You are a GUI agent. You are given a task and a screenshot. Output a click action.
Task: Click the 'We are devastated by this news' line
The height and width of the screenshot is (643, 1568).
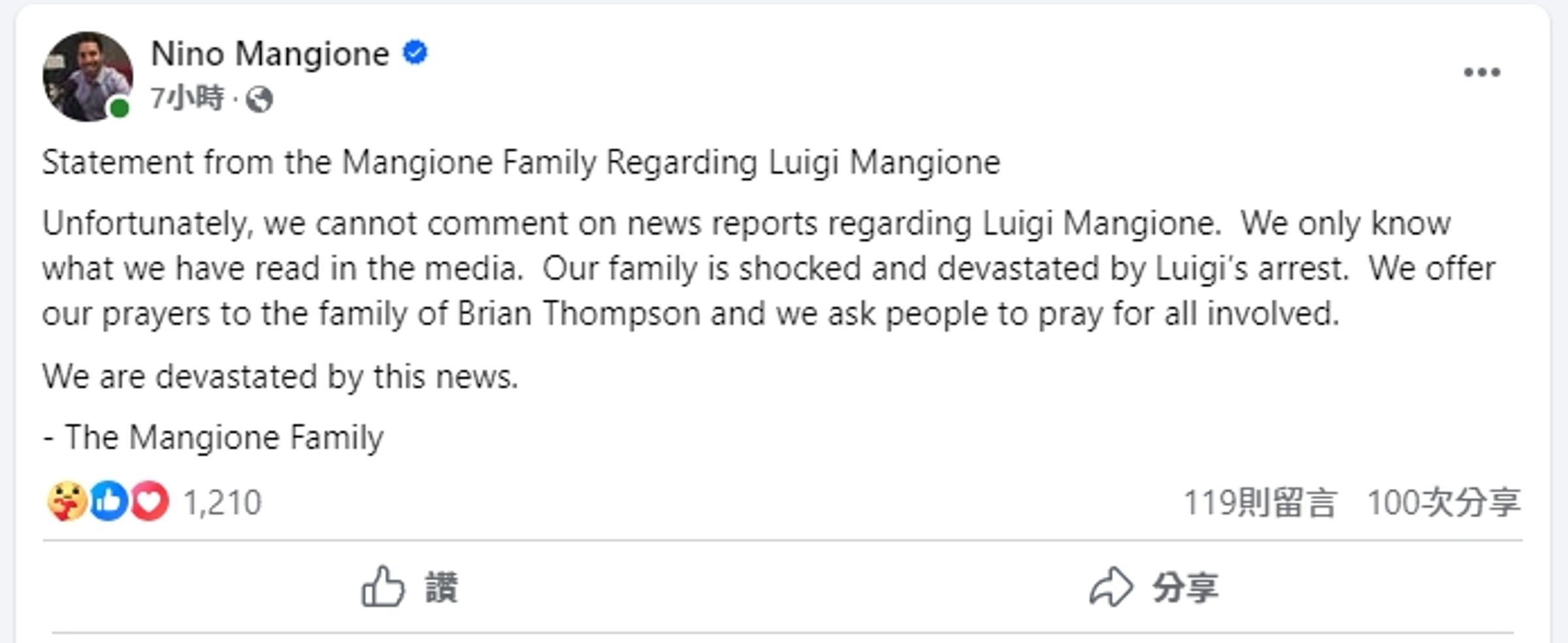tap(280, 377)
